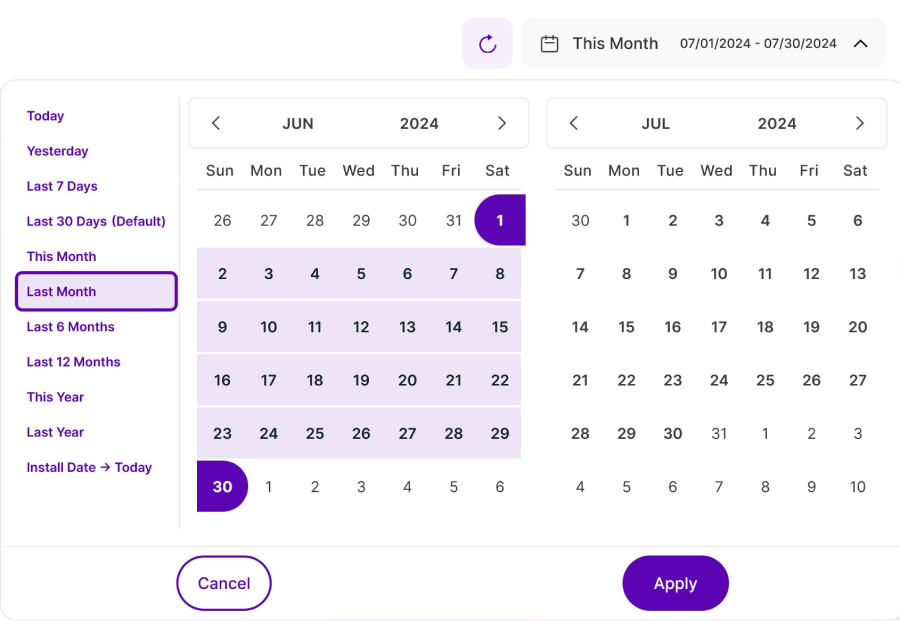This screenshot has width=900, height=621.
Task: Open the 2024 year selector in July calendar
Action: click(x=777, y=124)
